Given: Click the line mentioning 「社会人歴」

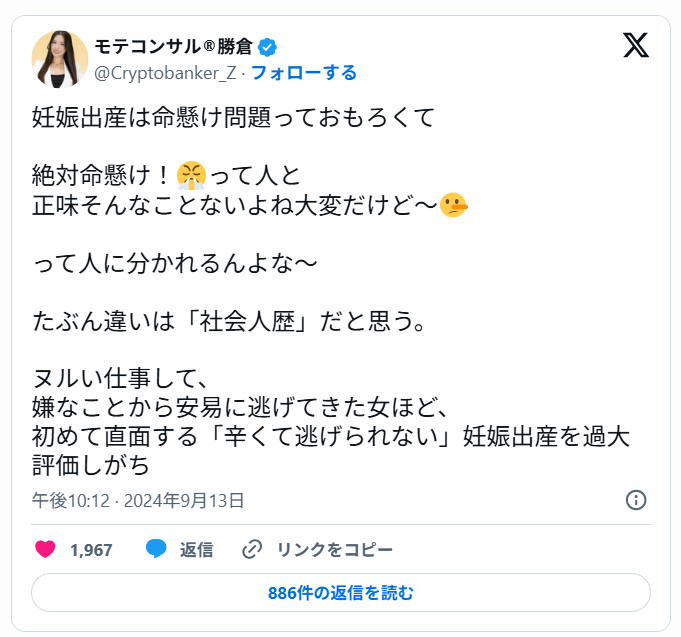Looking at the screenshot, I should pos(229,321).
